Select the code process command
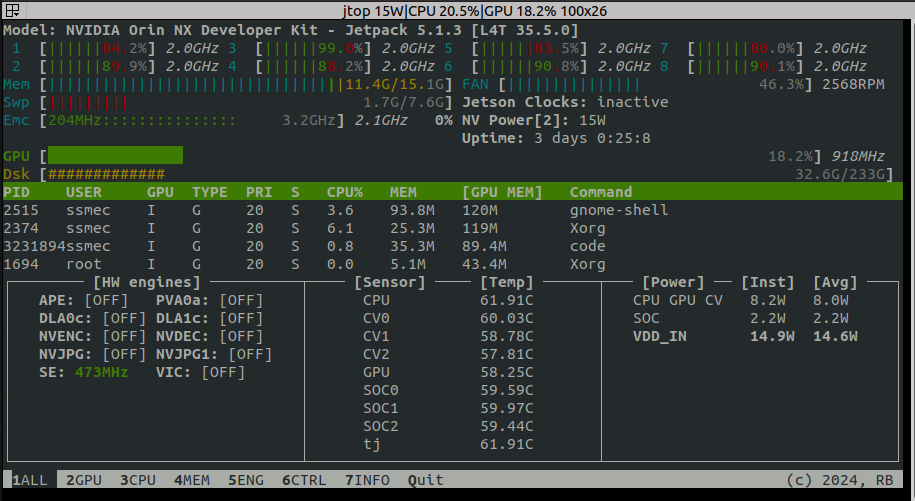This screenshot has width=915, height=501. [x=587, y=246]
